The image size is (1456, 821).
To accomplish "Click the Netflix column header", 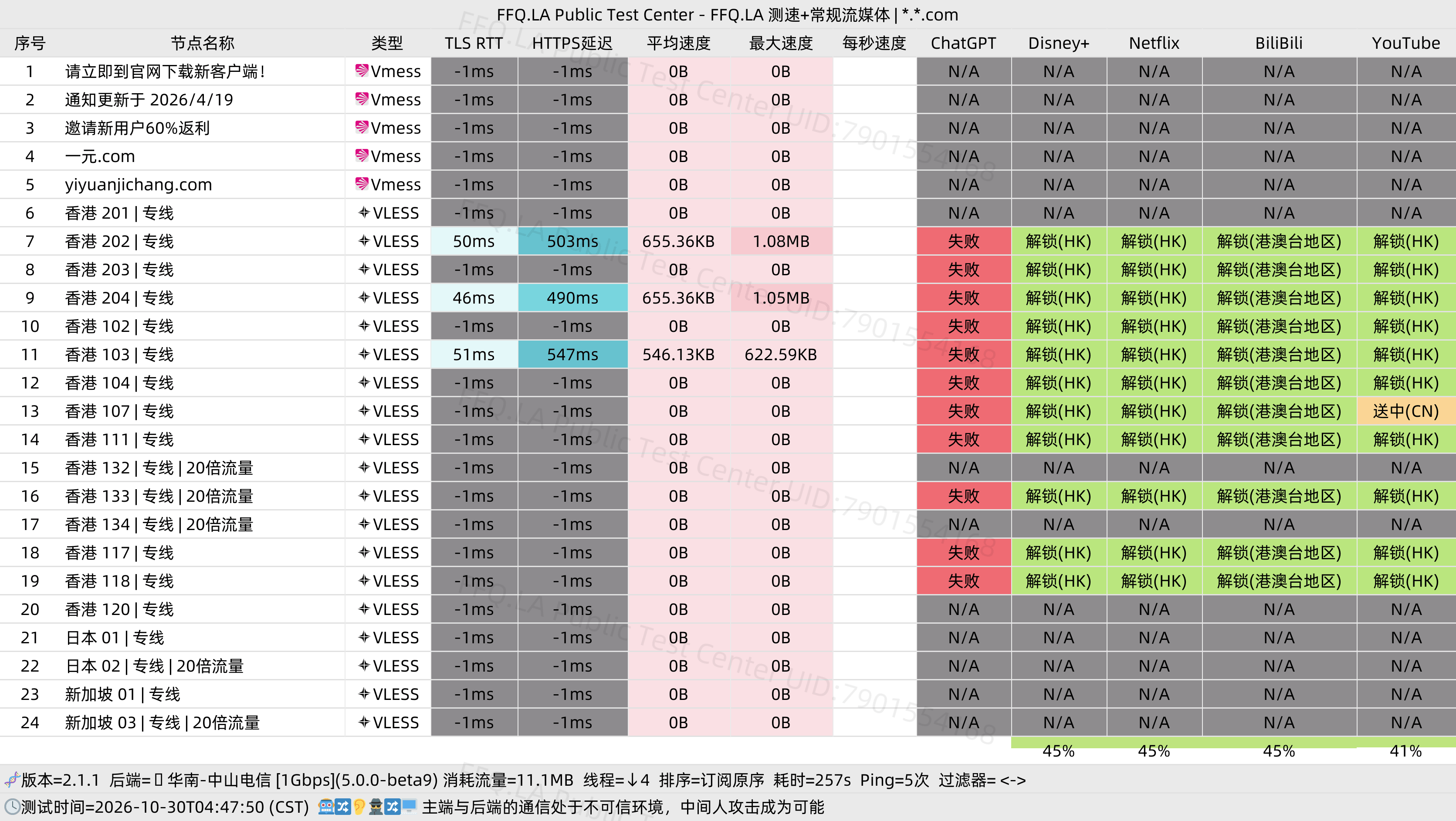I will coord(1154,43).
